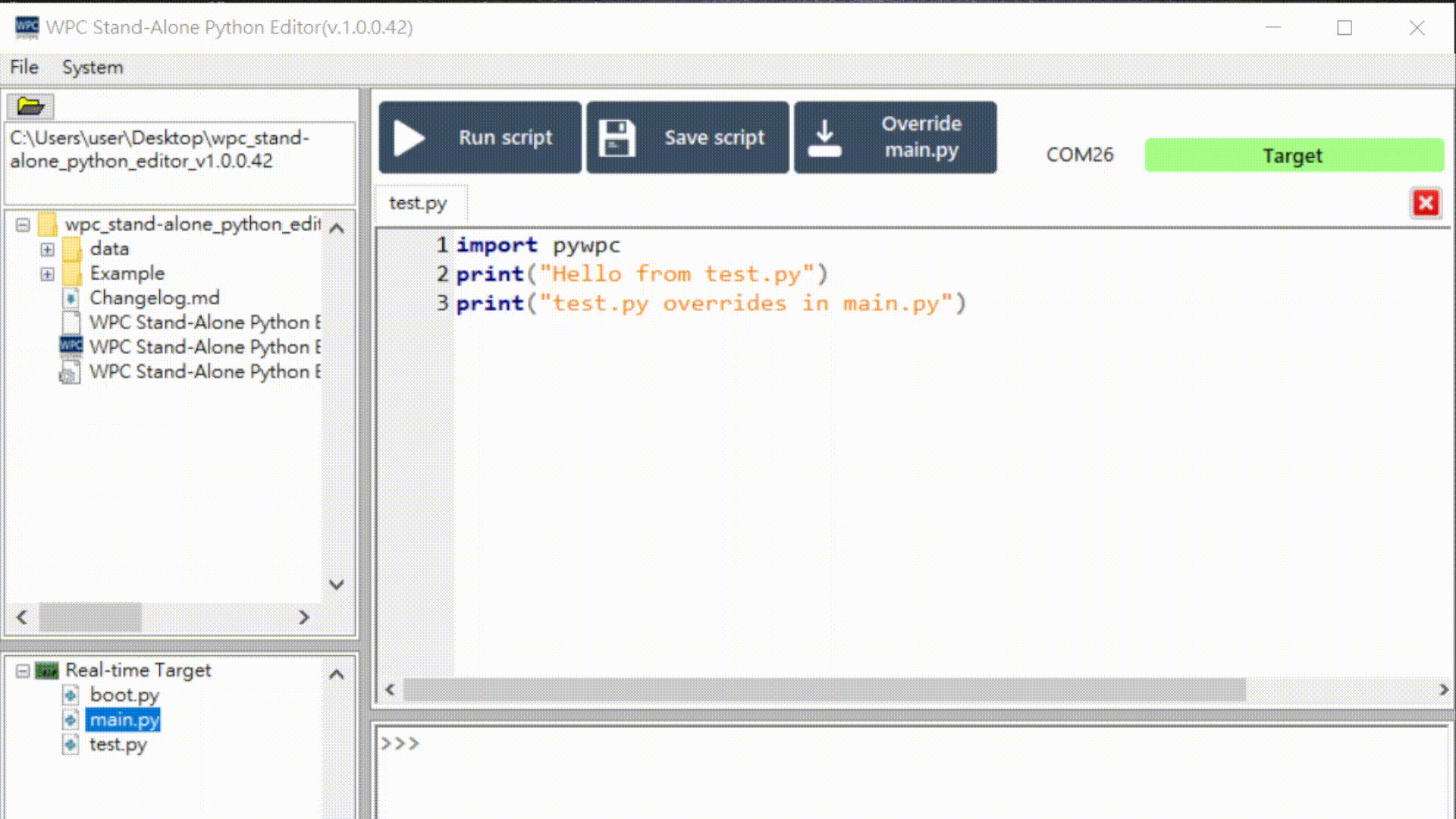Click the Run script play icon
Image resolution: width=1456 pixels, height=819 pixels.
tap(409, 138)
